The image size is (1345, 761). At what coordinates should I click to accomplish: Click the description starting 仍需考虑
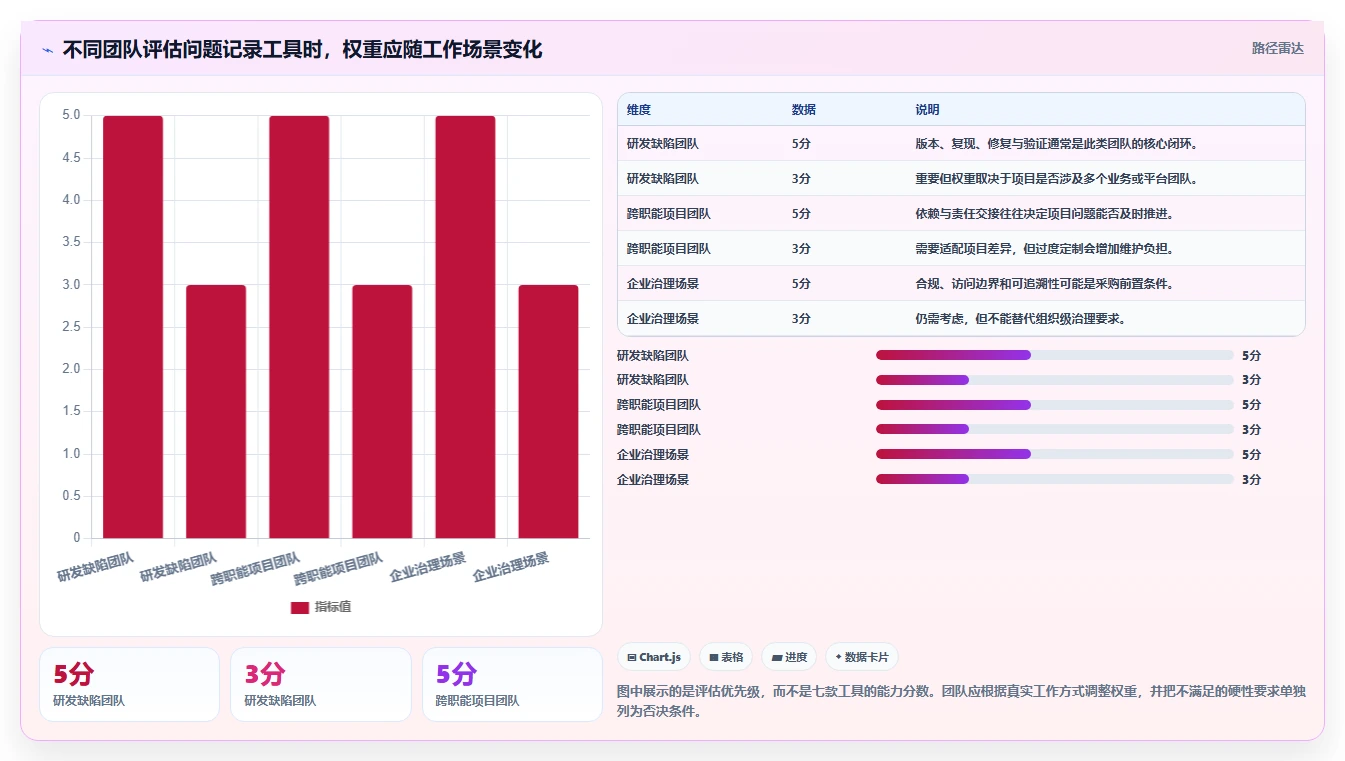pos(1021,319)
